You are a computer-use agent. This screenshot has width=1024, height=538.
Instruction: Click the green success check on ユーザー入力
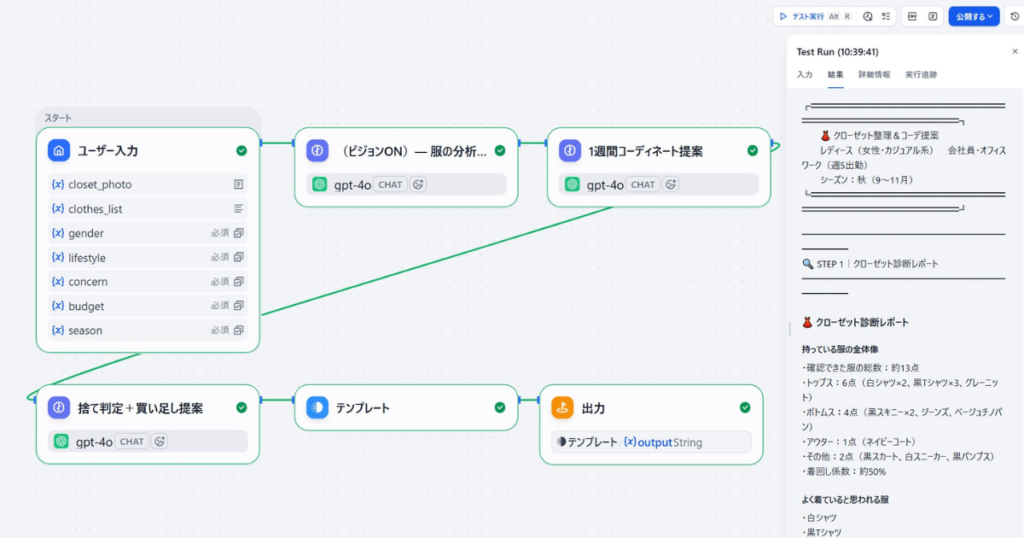pos(242,151)
